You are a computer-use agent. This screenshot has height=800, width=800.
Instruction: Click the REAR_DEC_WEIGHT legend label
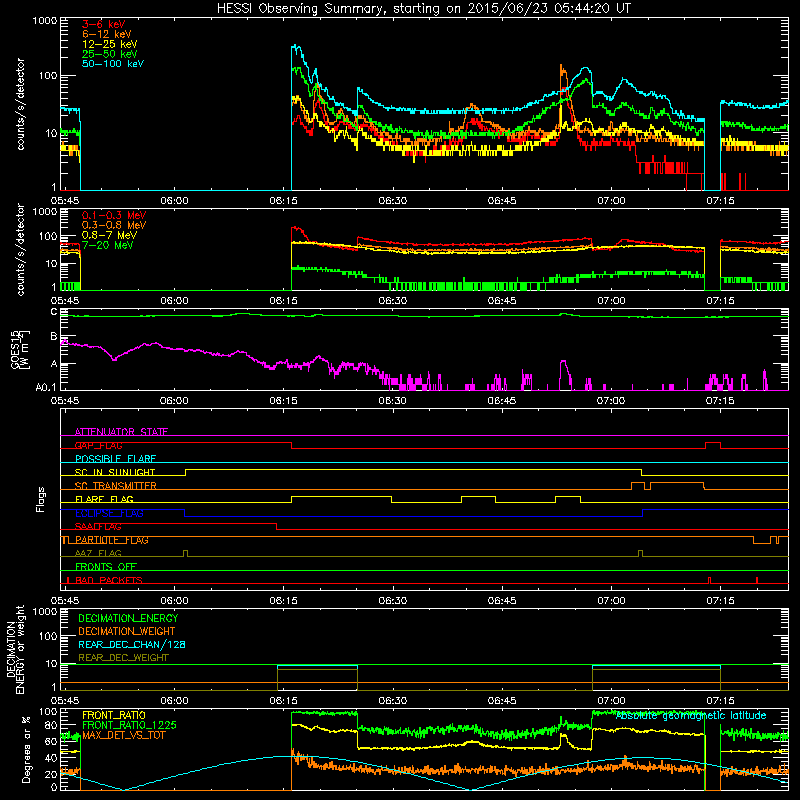123,658
